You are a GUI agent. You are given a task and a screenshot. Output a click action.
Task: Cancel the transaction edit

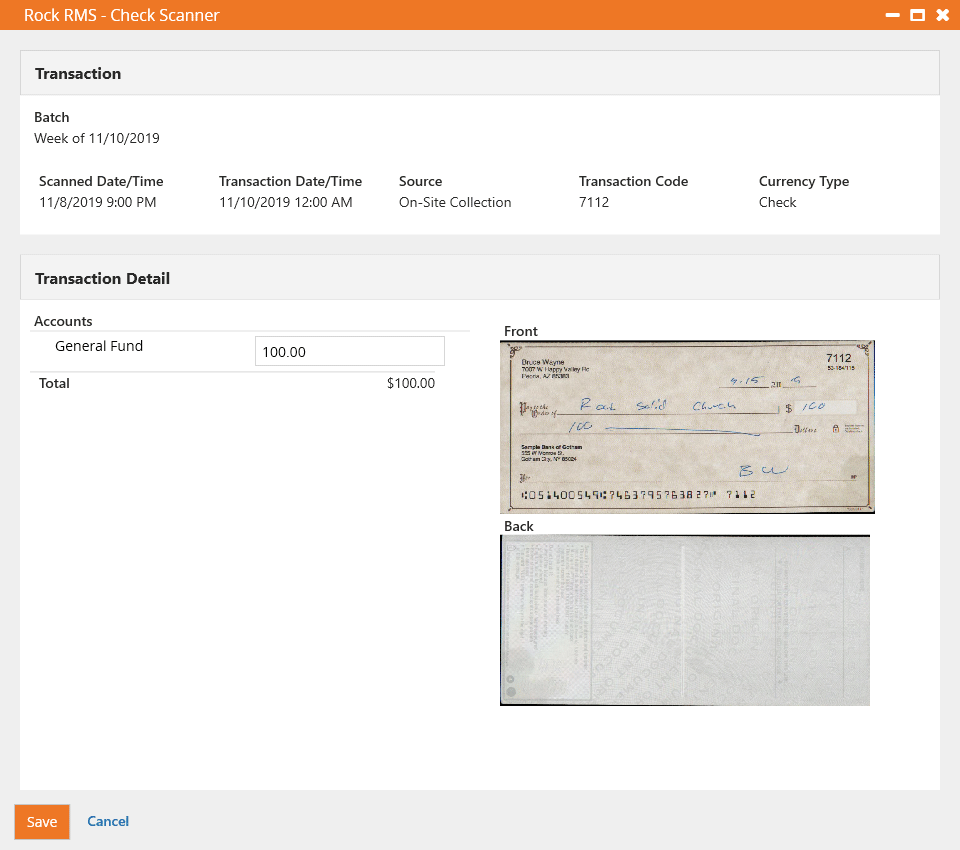point(108,821)
